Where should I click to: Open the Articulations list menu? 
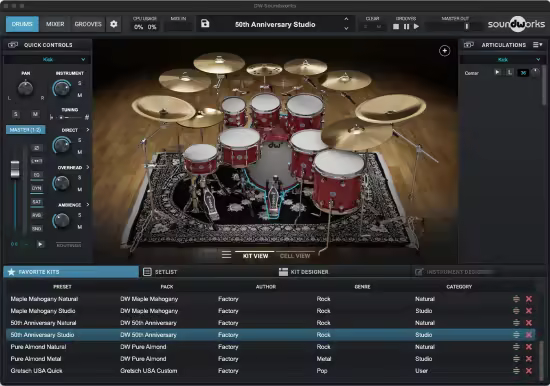[537, 45]
